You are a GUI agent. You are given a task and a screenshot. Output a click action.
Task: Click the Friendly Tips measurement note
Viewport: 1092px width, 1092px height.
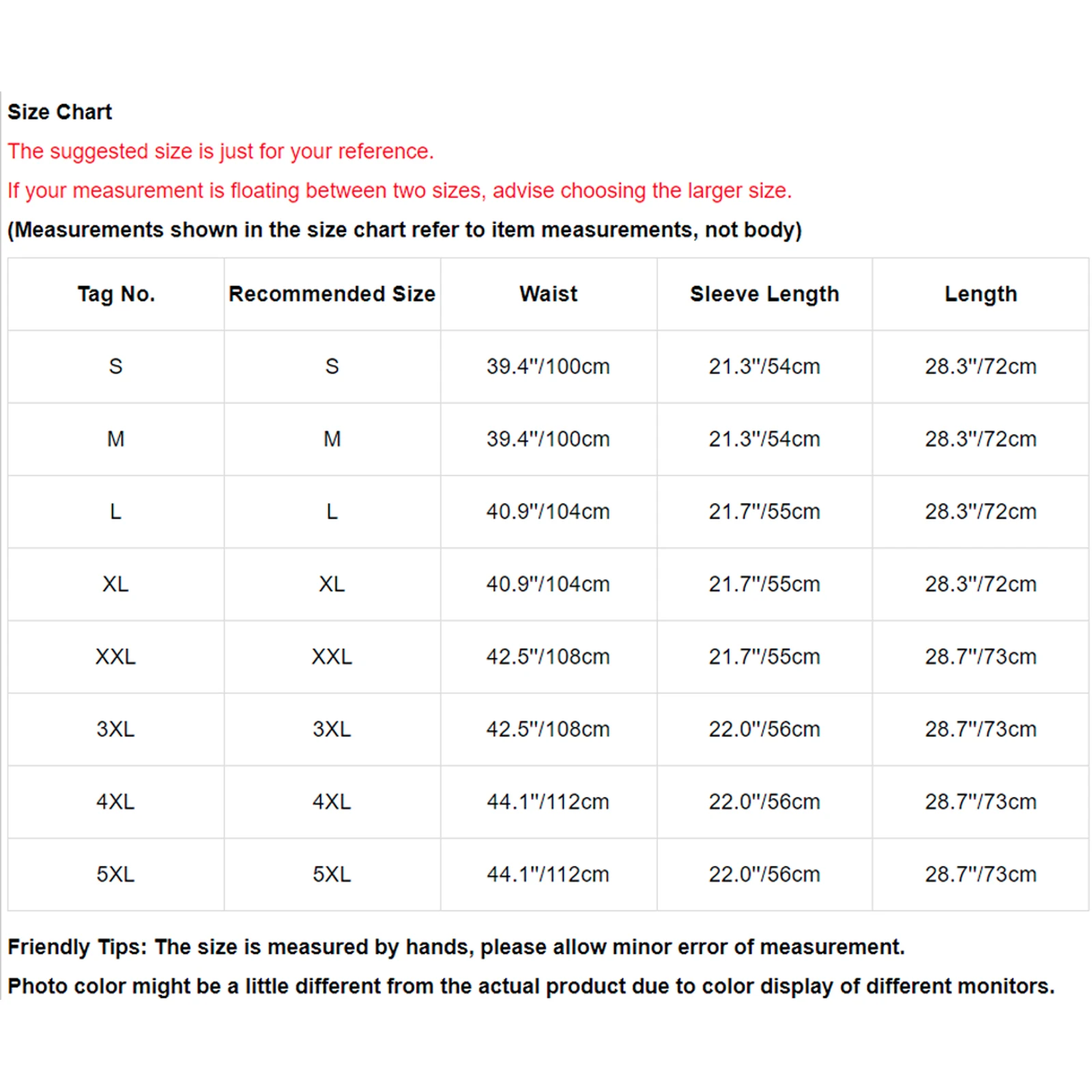coord(456,947)
